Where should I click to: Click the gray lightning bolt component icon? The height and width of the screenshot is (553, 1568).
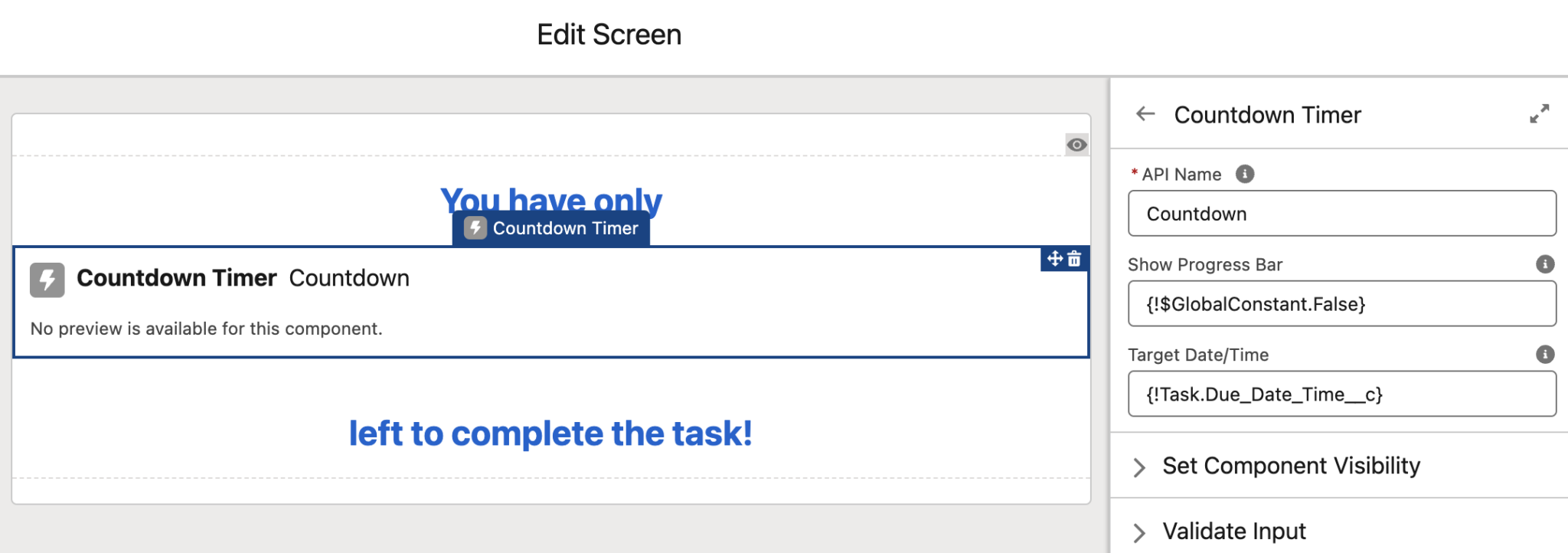pyautogui.click(x=47, y=280)
